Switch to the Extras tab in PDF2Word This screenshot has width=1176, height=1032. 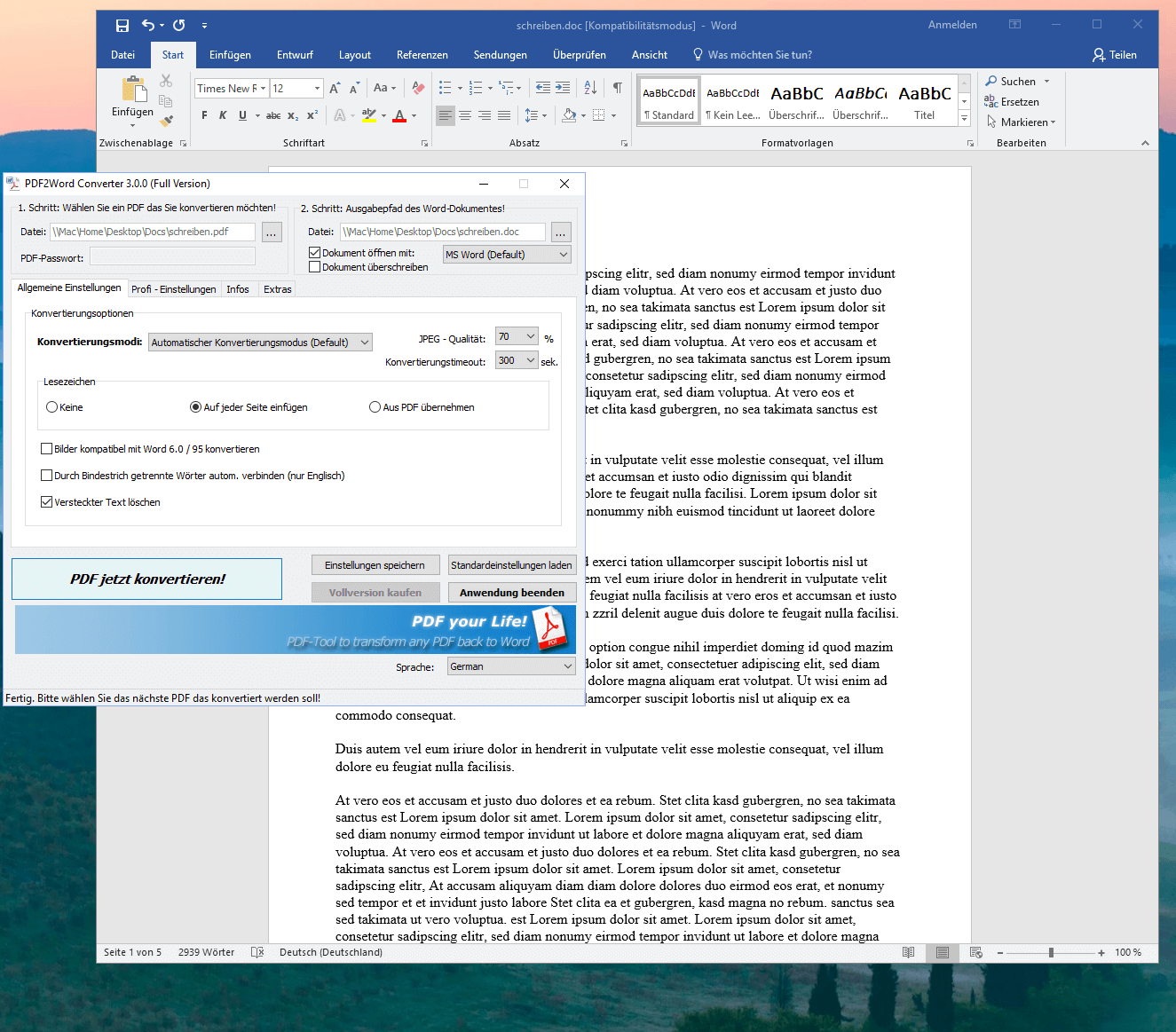pos(278,289)
